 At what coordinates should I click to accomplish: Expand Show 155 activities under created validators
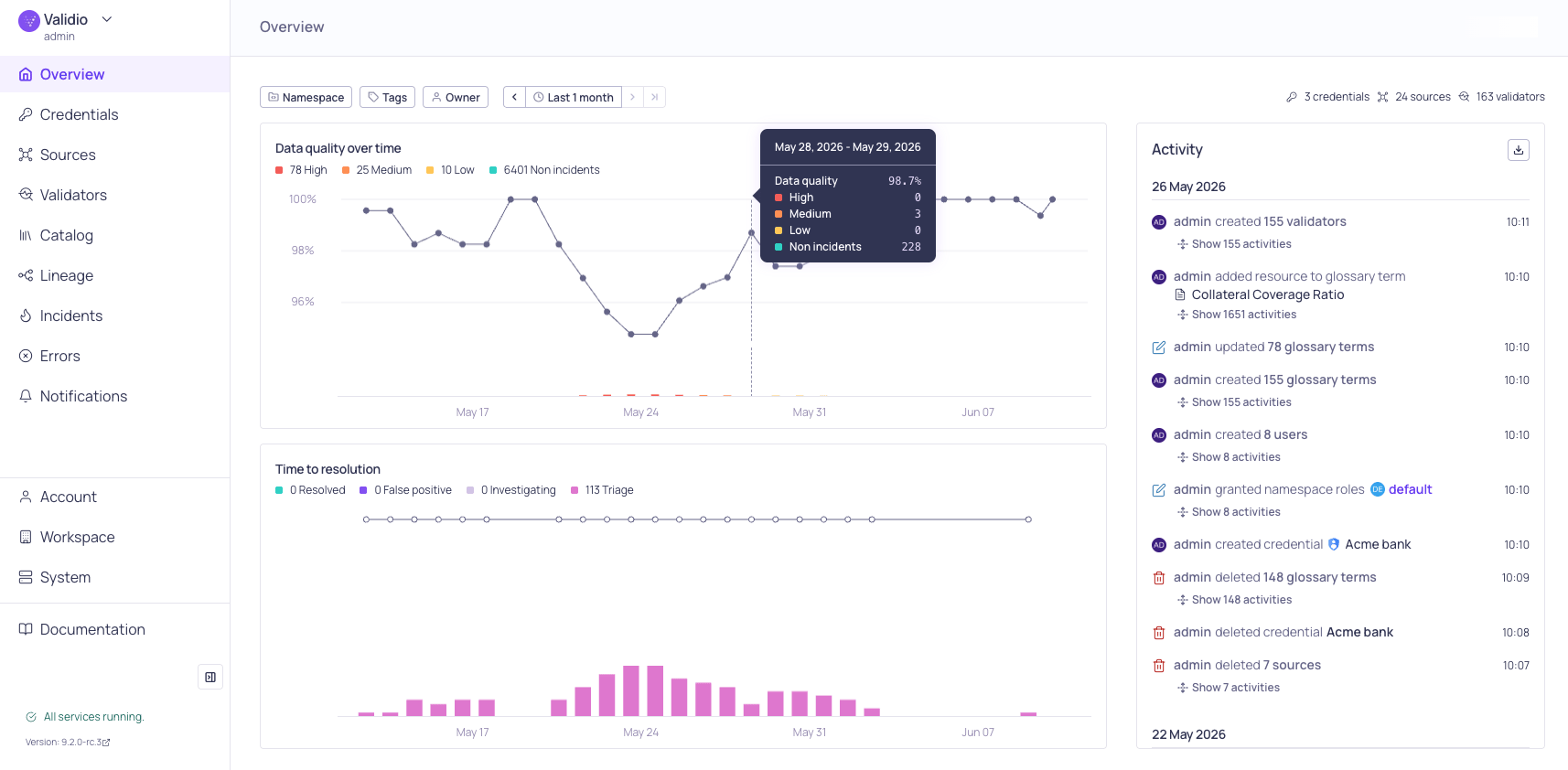pyautogui.click(x=1234, y=244)
